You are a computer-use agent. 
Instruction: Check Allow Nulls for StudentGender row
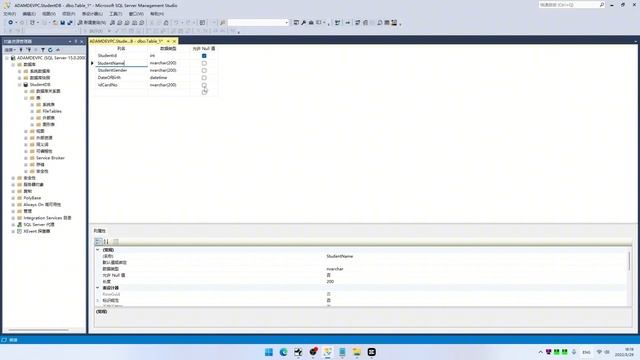coord(204,70)
